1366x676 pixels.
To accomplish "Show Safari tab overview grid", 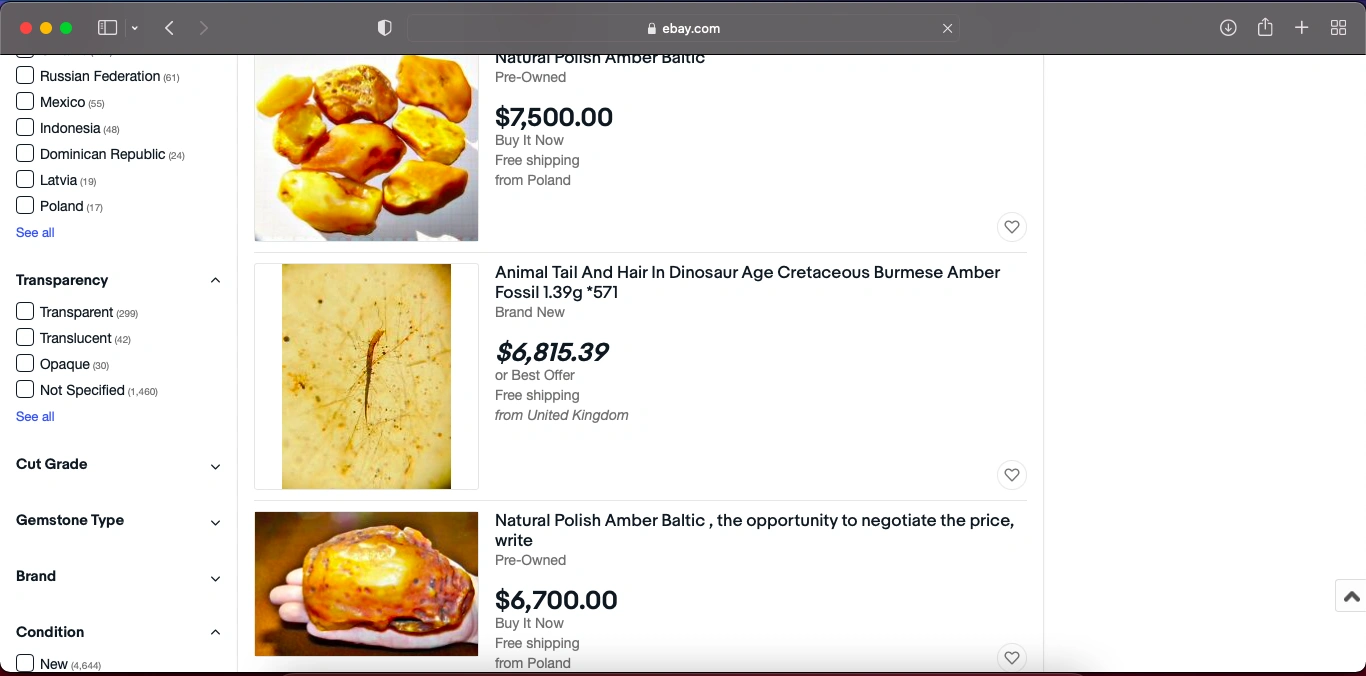I will tap(1338, 28).
